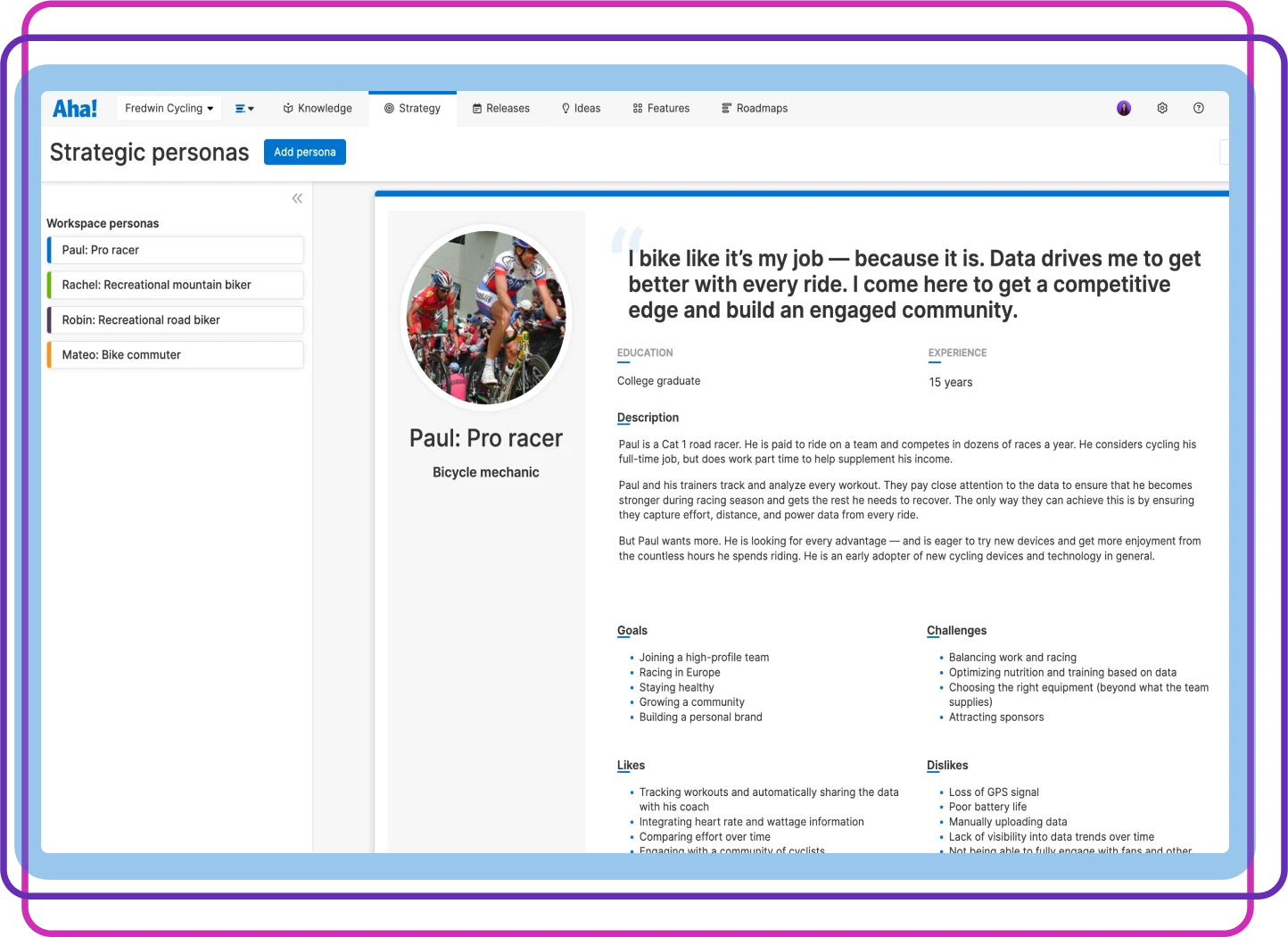
Task: Click the 'Comparing effort over time' like
Action: pos(705,837)
